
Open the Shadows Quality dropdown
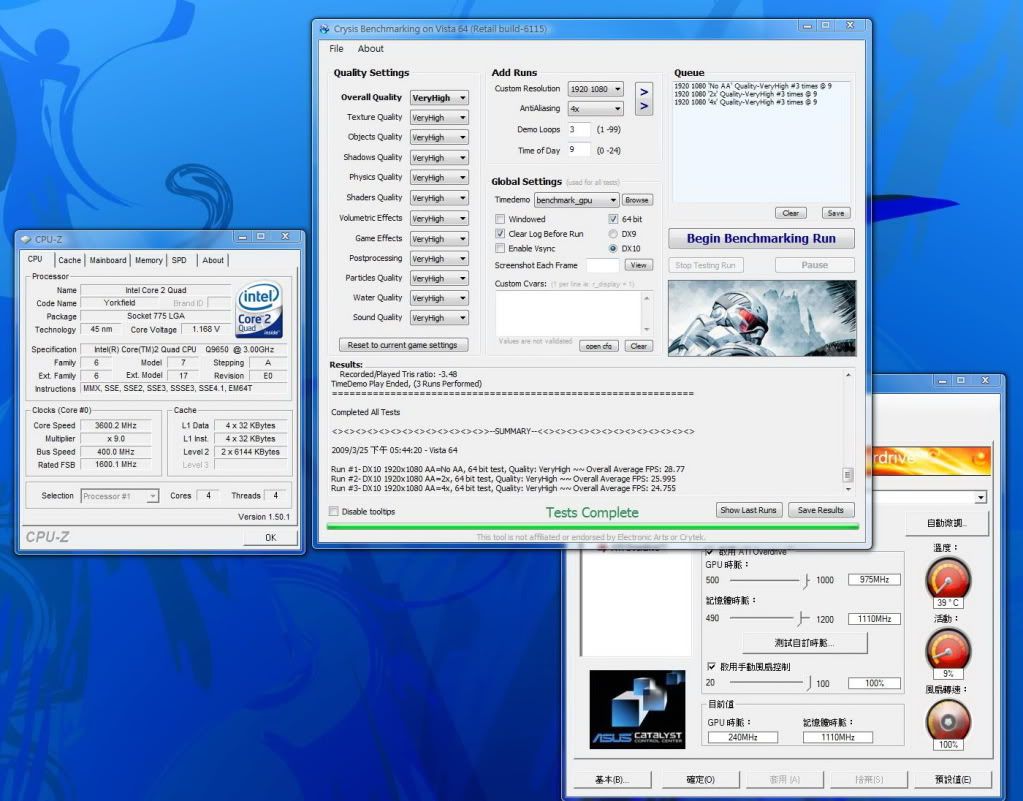439,158
